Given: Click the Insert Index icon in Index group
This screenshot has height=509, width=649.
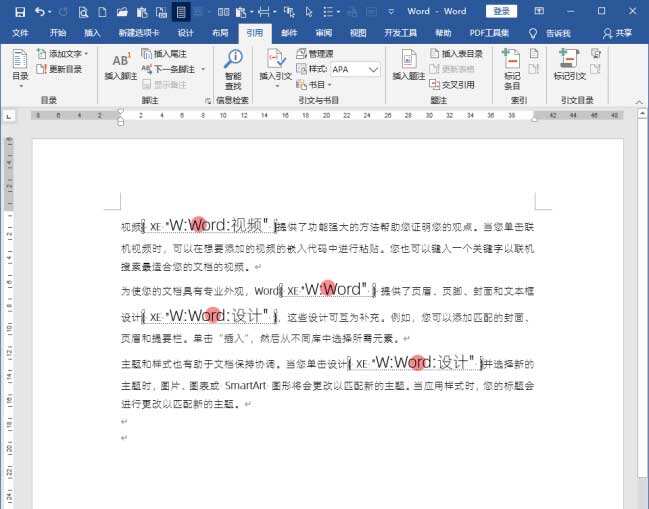Looking at the screenshot, I should point(534,54).
